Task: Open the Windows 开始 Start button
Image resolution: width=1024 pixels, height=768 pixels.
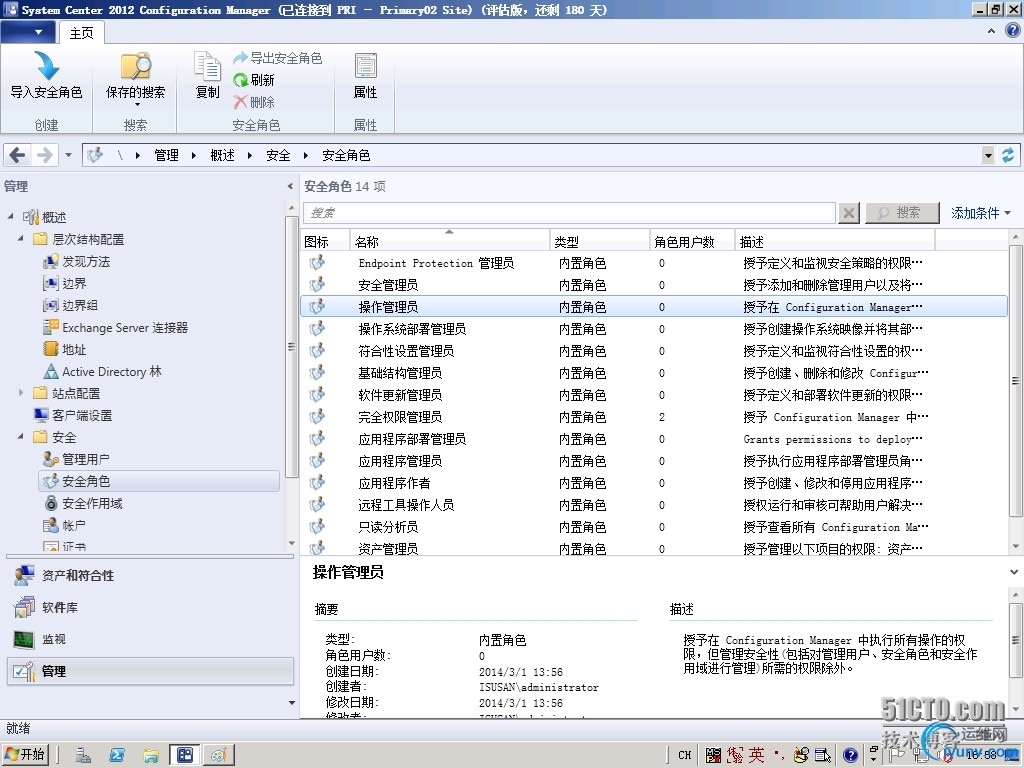Action: (x=25, y=755)
